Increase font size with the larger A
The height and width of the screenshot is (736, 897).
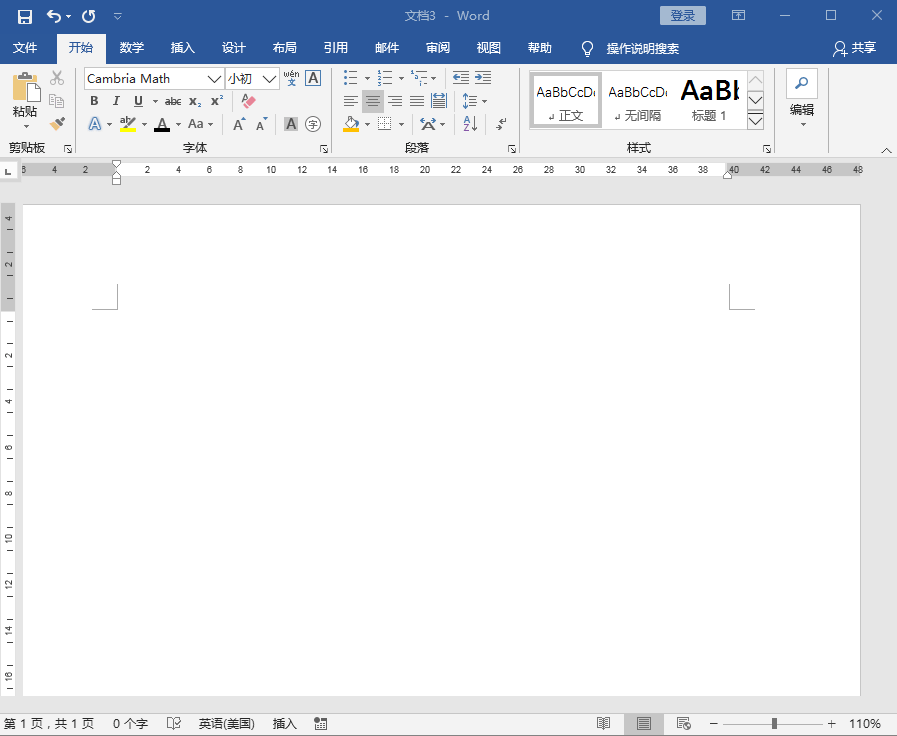(239, 124)
